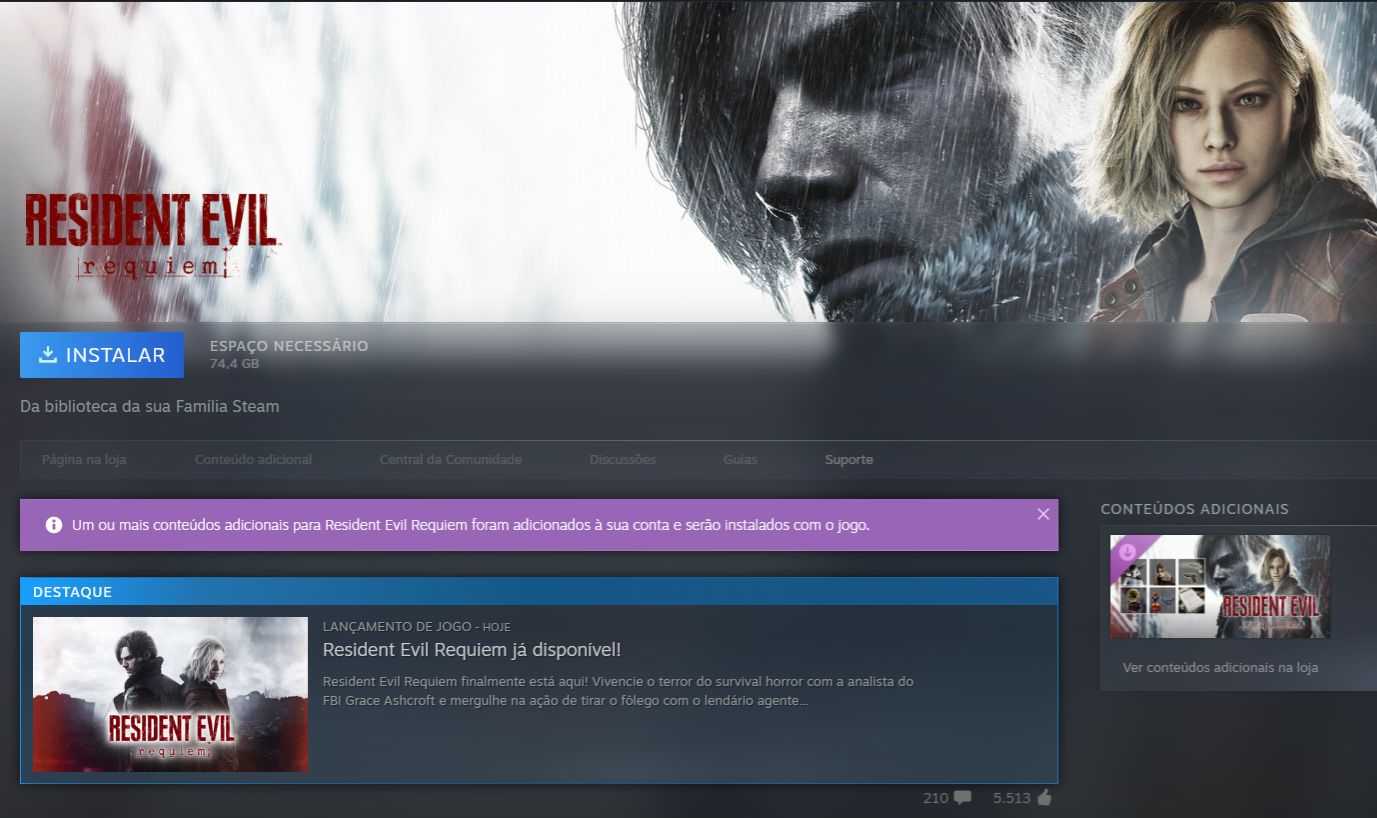This screenshot has width=1377, height=818.
Task: Click the thumbs-up likes icon
Action: [1045, 798]
